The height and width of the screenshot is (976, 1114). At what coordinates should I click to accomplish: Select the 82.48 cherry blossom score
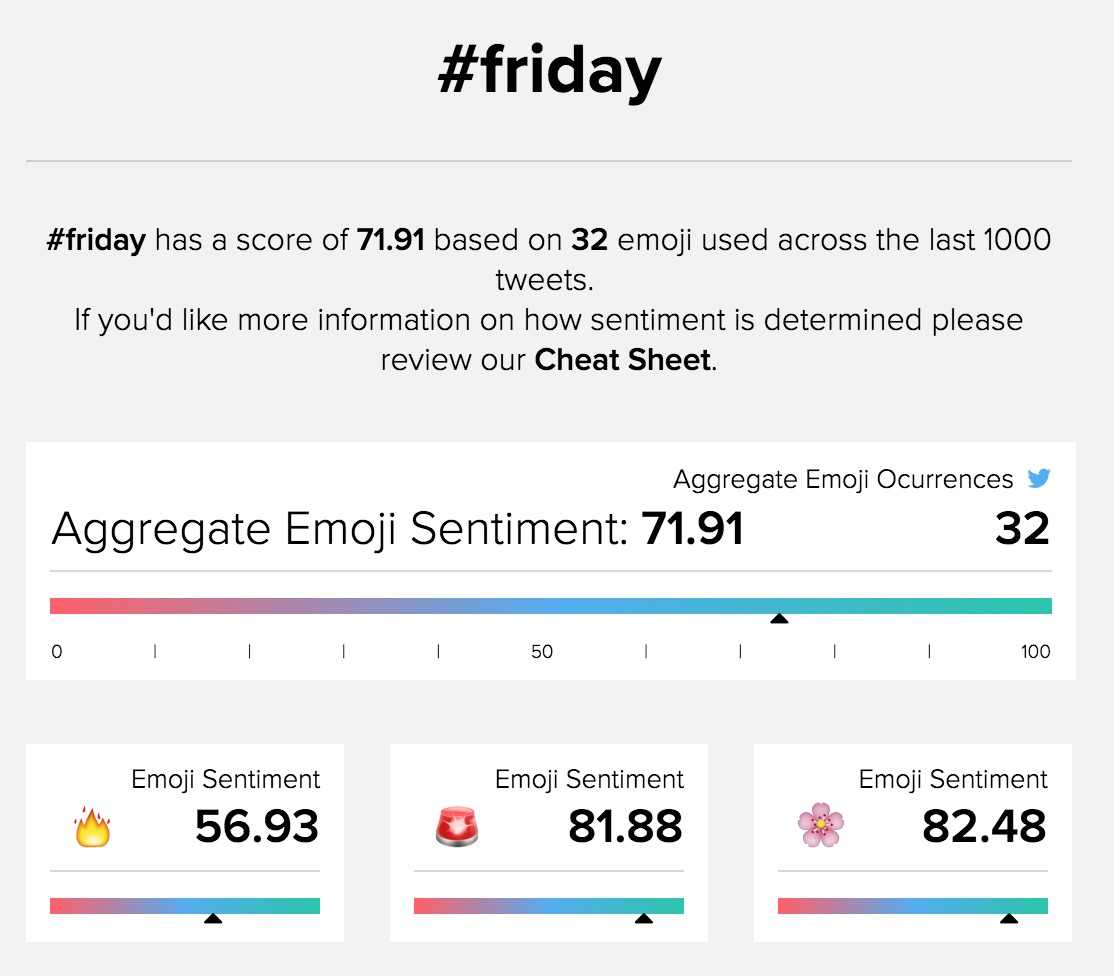coord(984,827)
